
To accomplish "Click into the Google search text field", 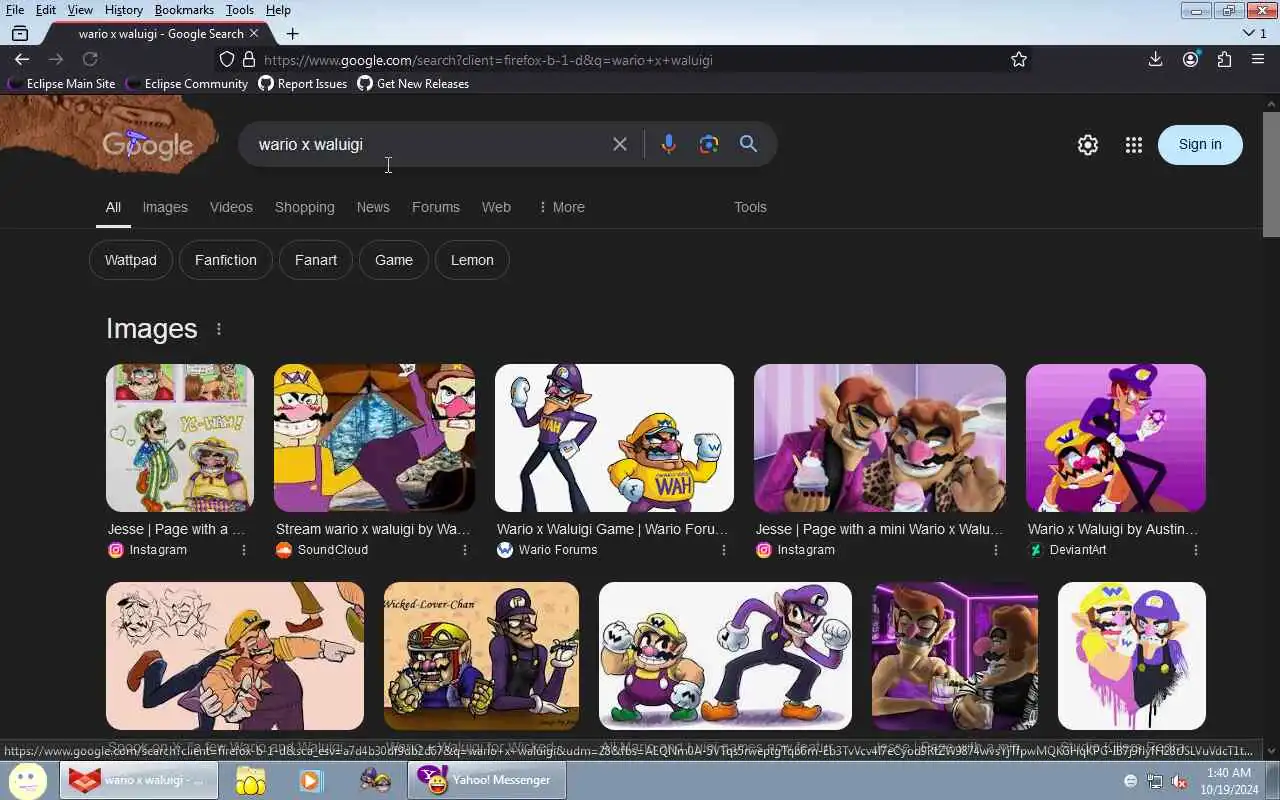I will [x=430, y=145].
